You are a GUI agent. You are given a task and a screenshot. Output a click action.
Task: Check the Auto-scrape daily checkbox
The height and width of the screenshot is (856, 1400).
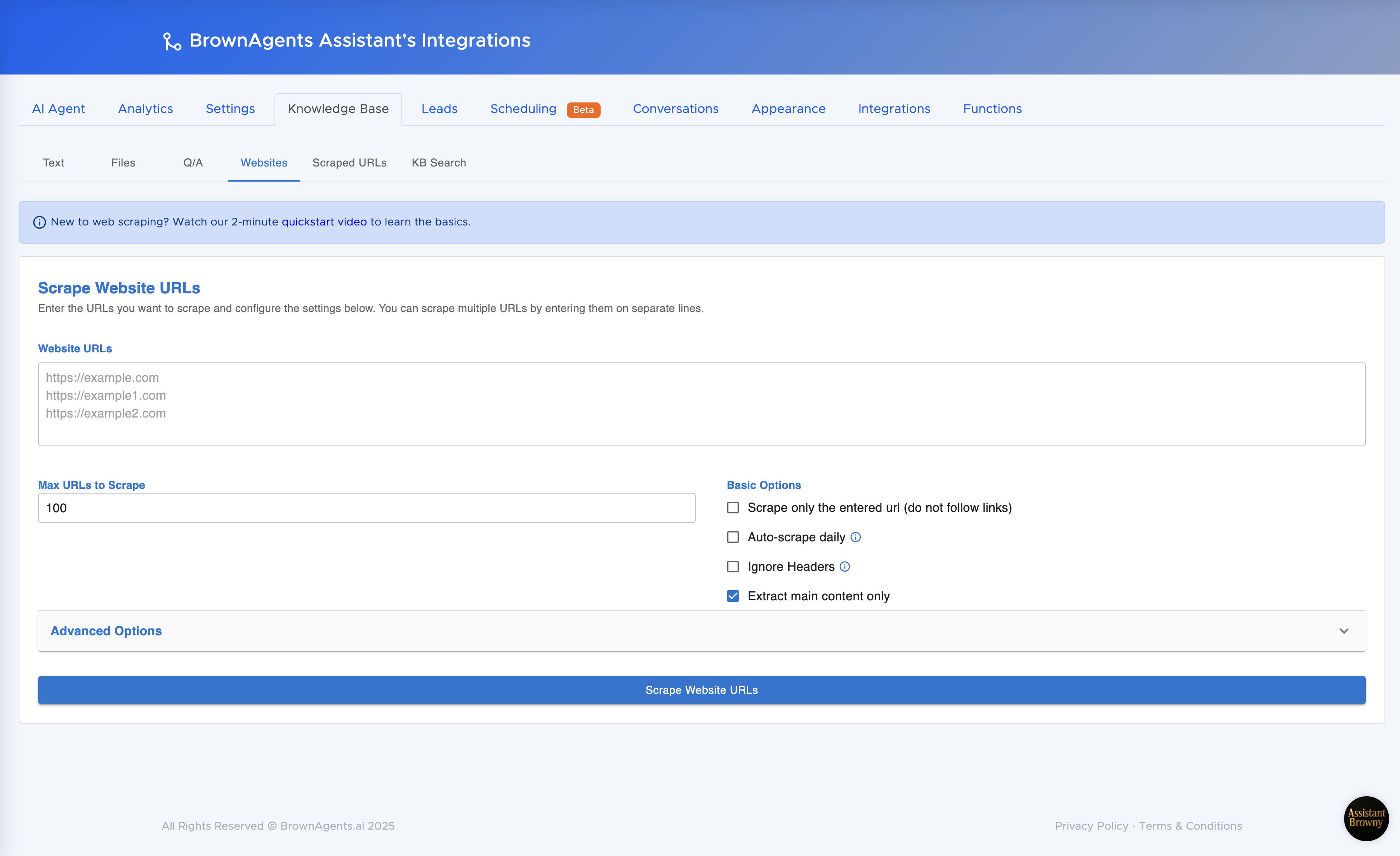[733, 537]
